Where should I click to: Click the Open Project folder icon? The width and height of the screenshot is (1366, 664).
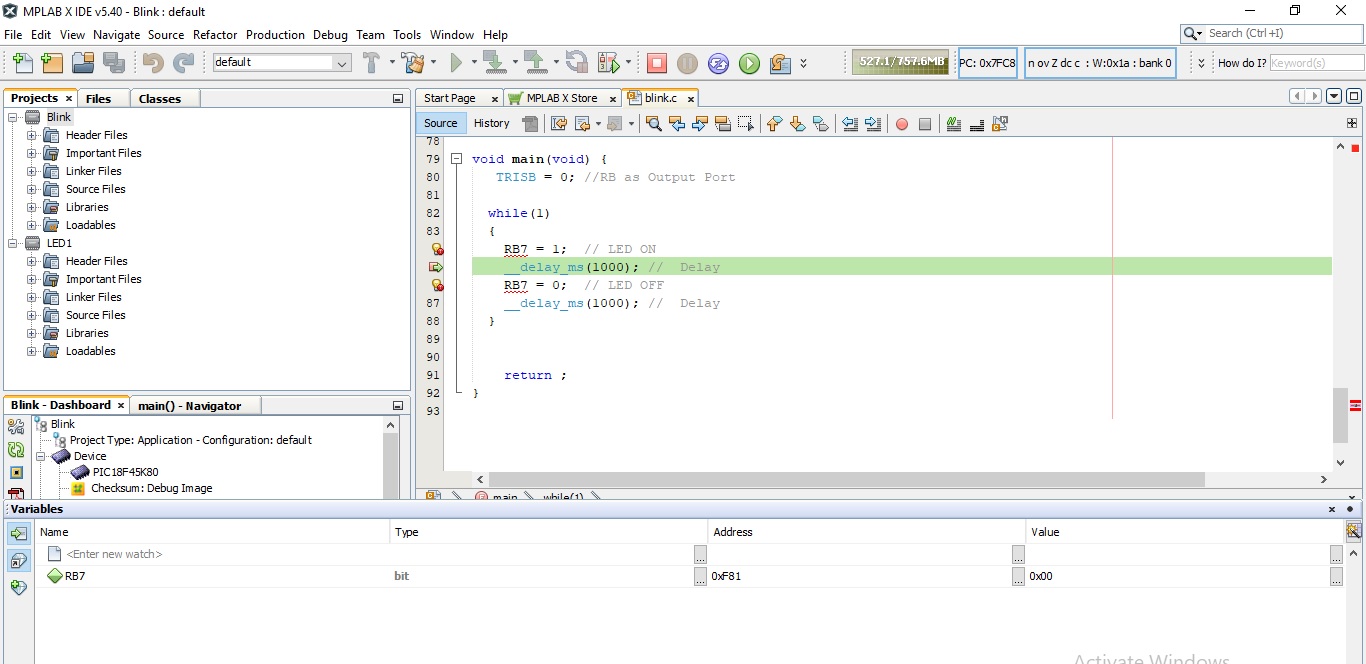tap(83, 63)
